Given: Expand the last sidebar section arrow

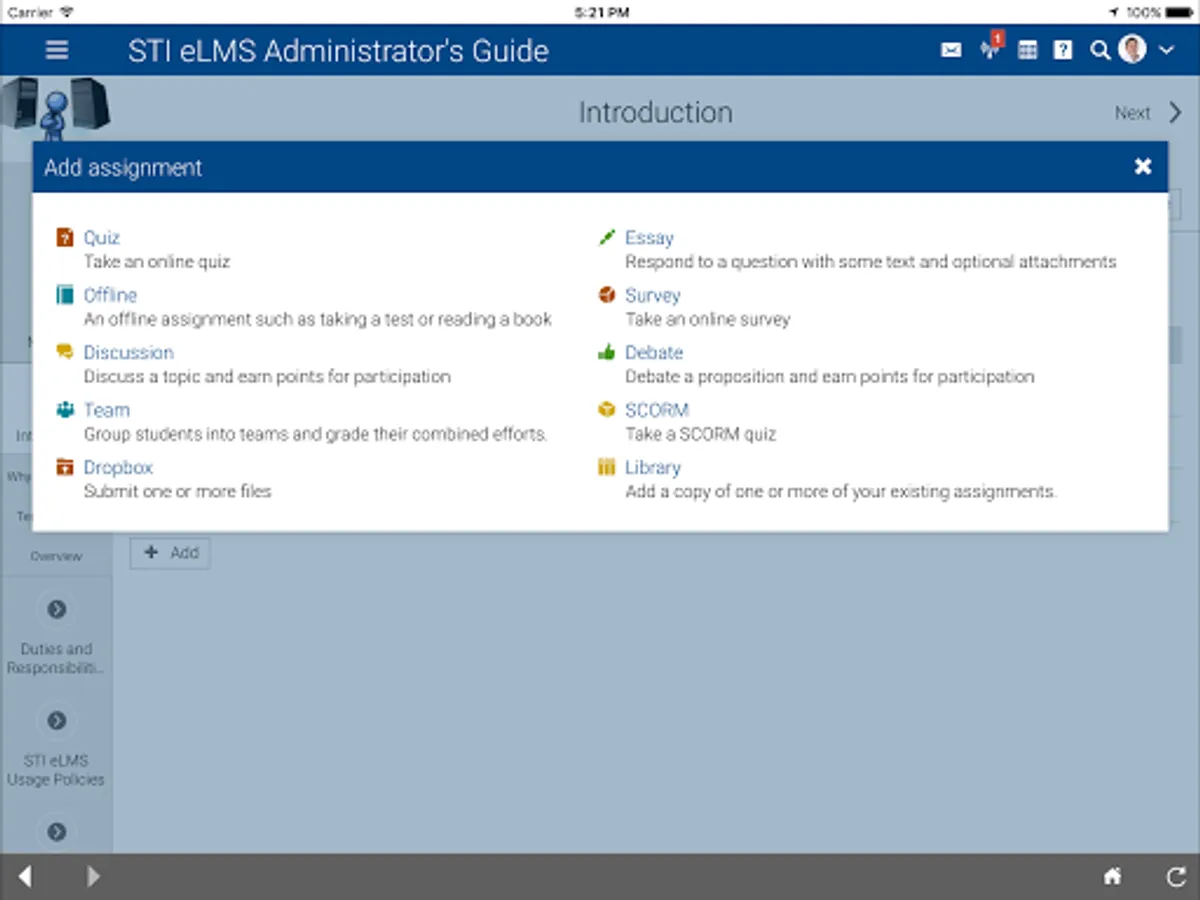Looking at the screenshot, I should tap(57, 831).
